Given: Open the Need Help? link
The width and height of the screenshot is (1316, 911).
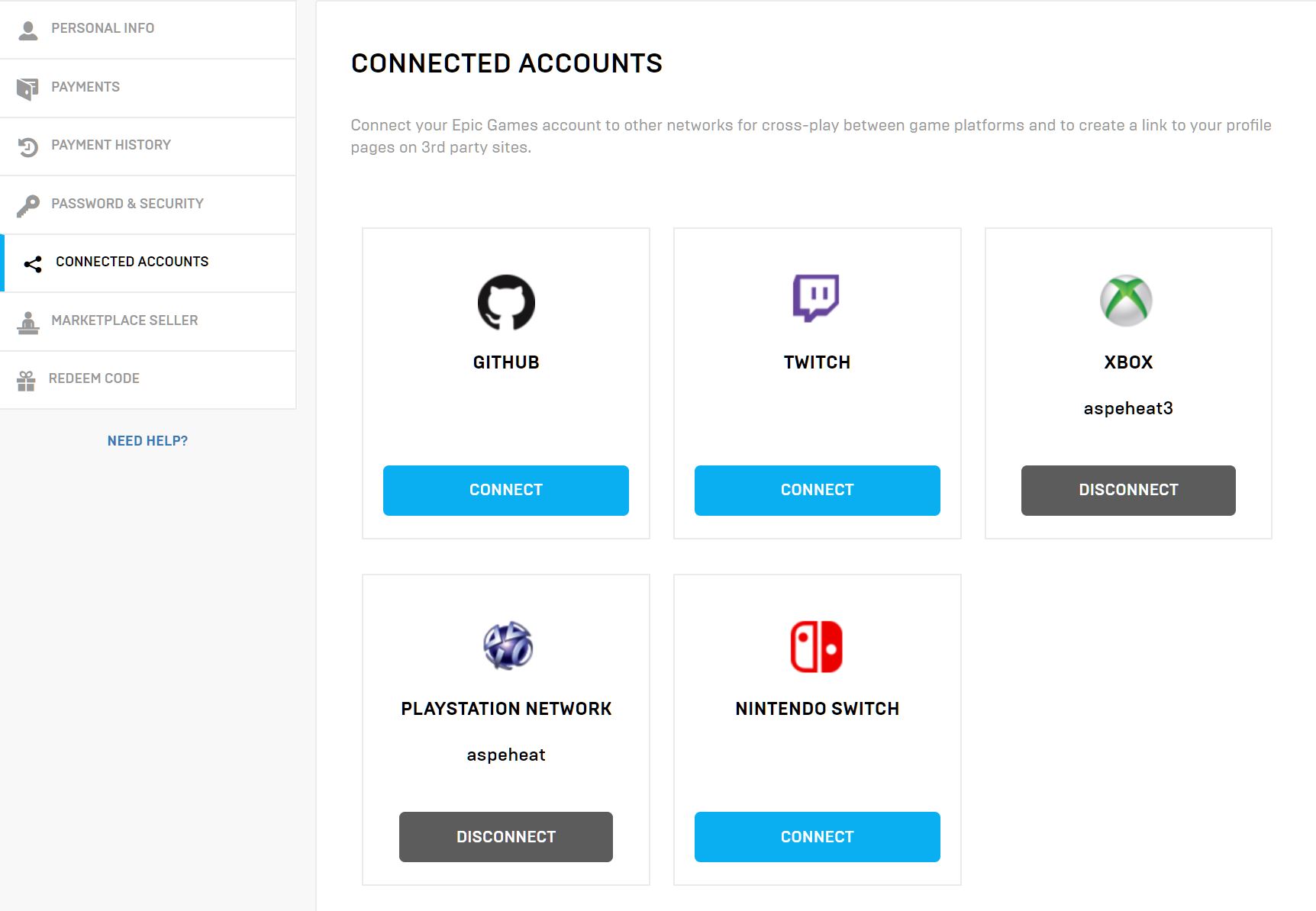Looking at the screenshot, I should click(x=147, y=440).
